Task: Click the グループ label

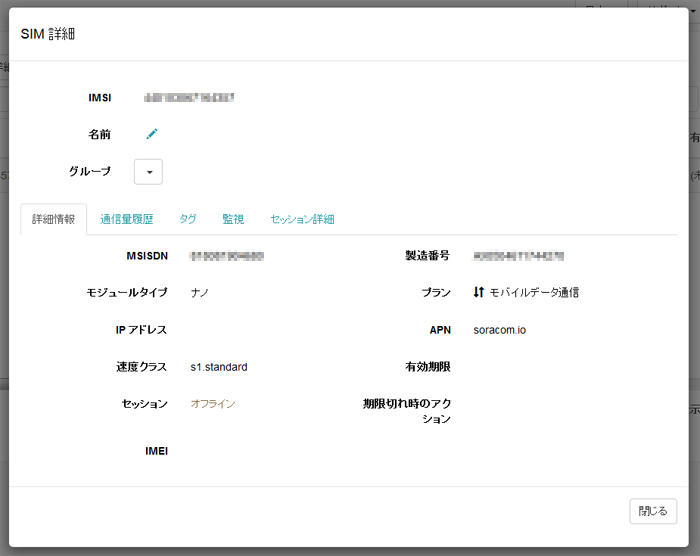Action: pyautogui.click(x=90, y=171)
